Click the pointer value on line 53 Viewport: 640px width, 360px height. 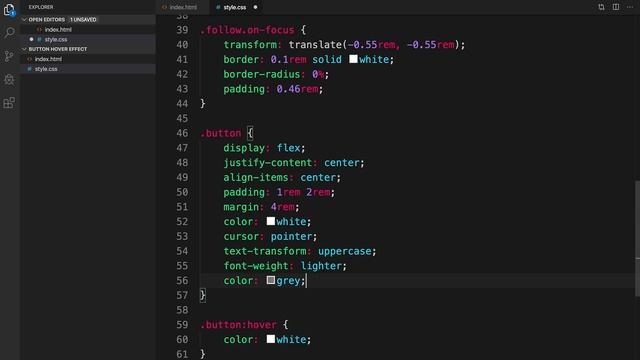tap(291, 236)
